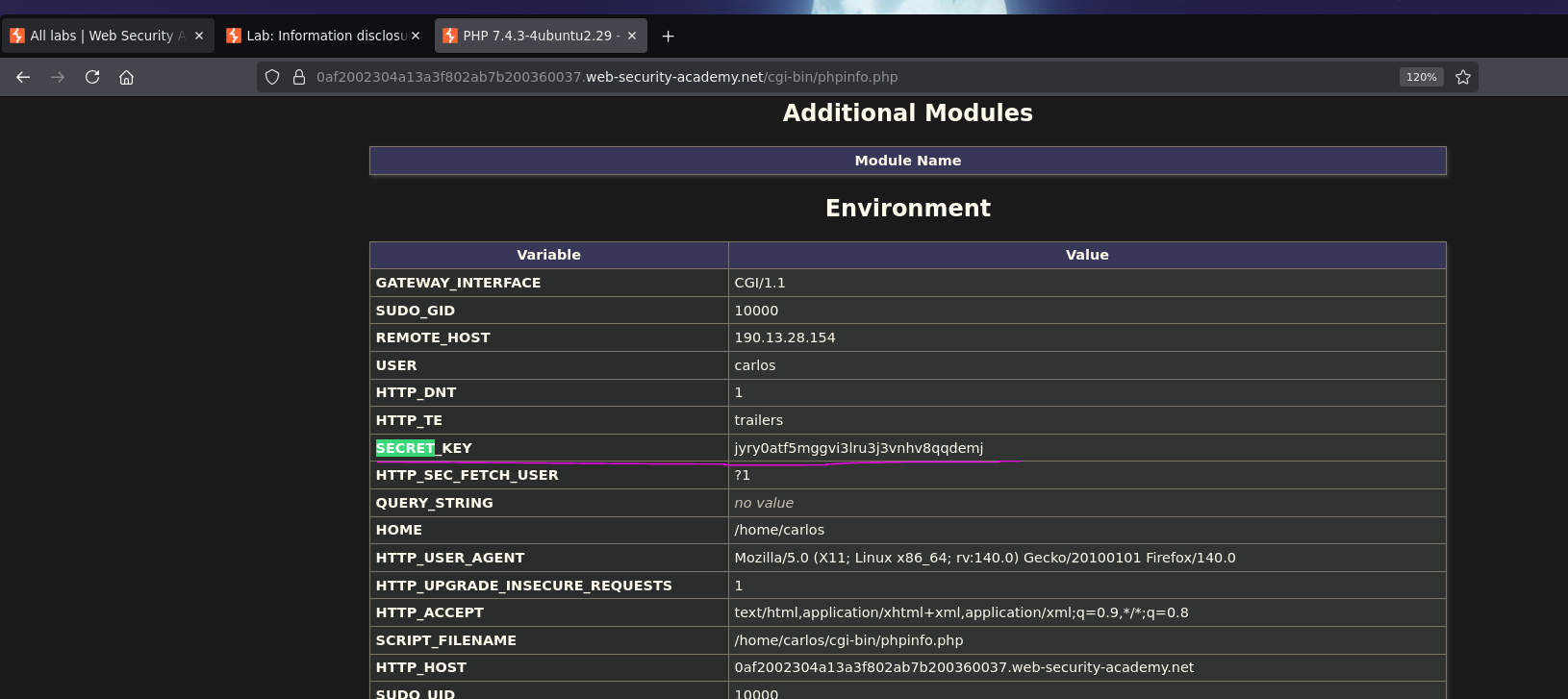
Task: Click the Module Name table header
Action: tap(907, 161)
